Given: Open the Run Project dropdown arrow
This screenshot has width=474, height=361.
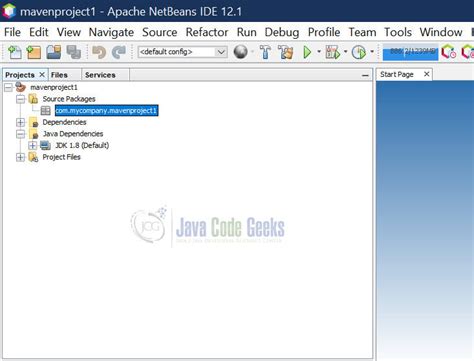Looking at the screenshot, I should coord(319,52).
